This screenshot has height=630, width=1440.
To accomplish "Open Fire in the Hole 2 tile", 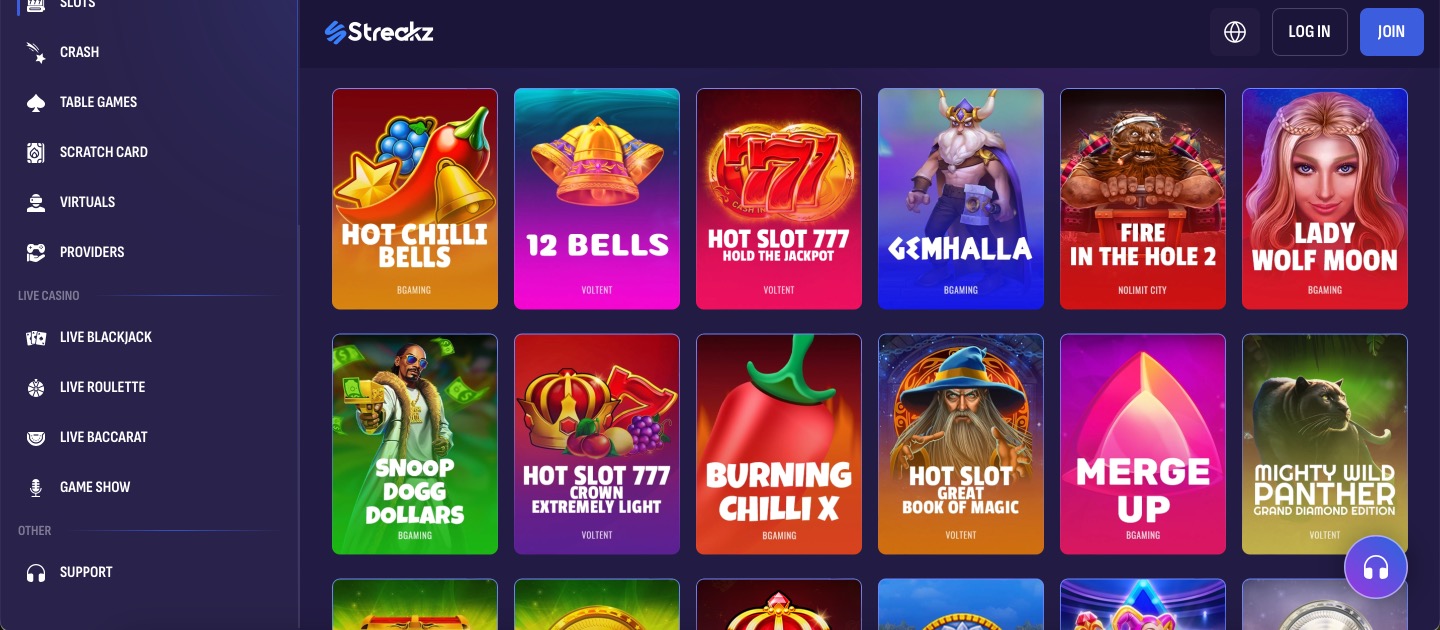I will [1143, 199].
